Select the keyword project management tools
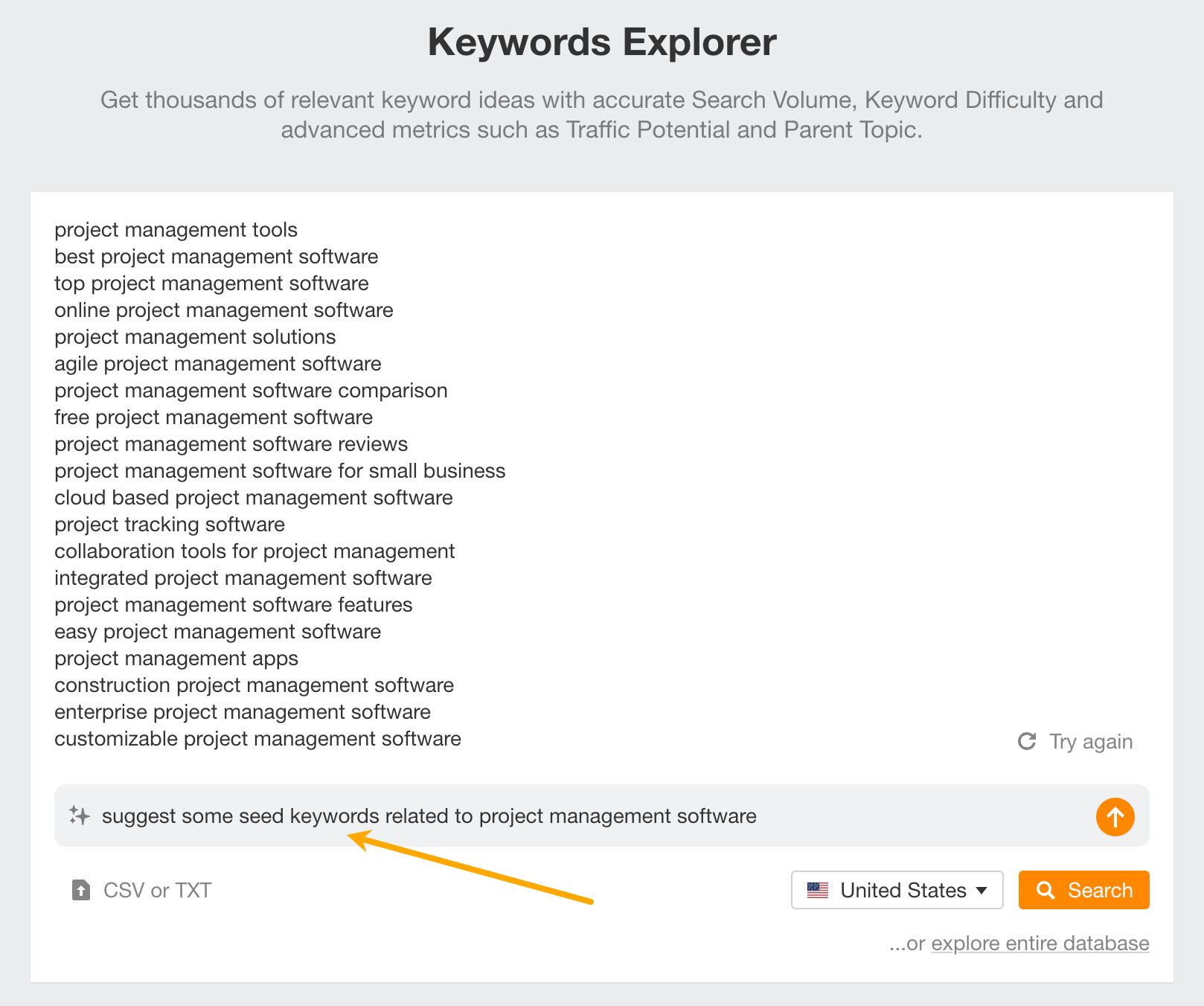This screenshot has width=1204, height=1006. coord(176,230)
